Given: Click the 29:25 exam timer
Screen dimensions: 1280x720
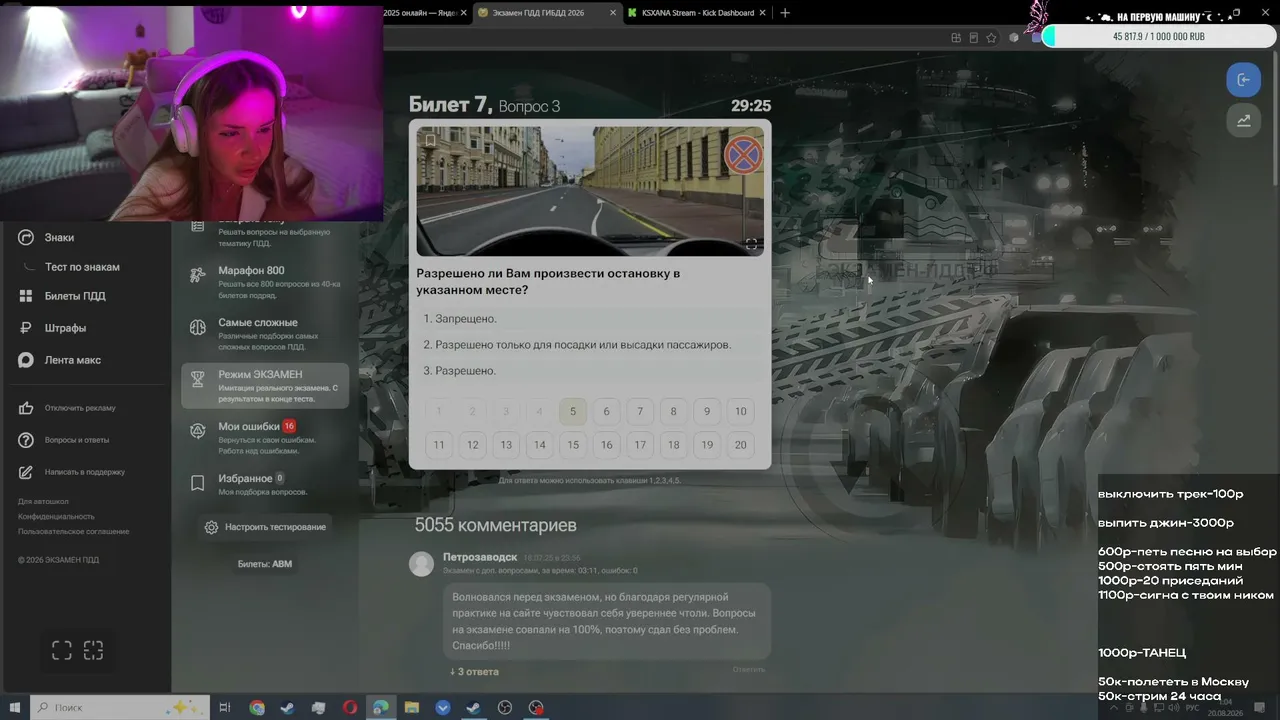Looking at the screenshot, I should [x=751, y=105].
